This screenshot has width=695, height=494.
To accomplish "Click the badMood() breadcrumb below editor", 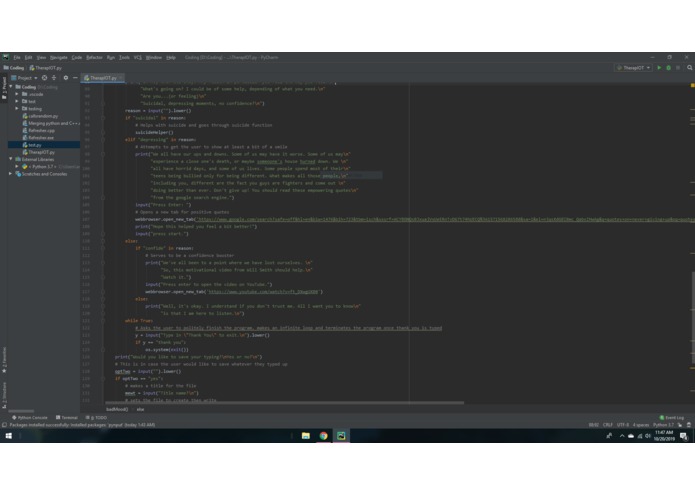I will coord(117,409).
